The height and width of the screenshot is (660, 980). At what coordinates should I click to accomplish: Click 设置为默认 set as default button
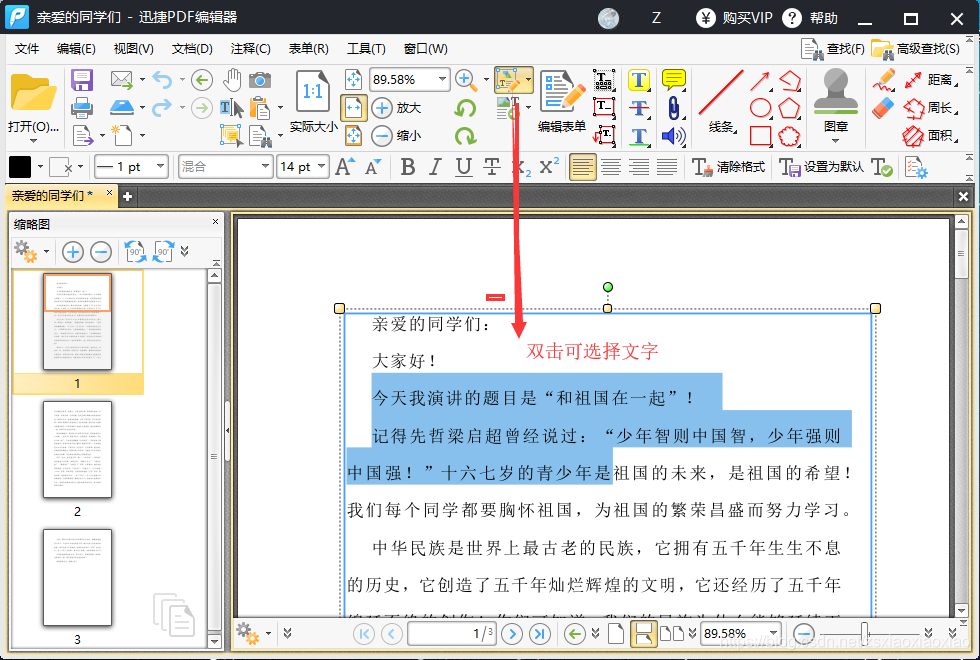coord(822,167)
